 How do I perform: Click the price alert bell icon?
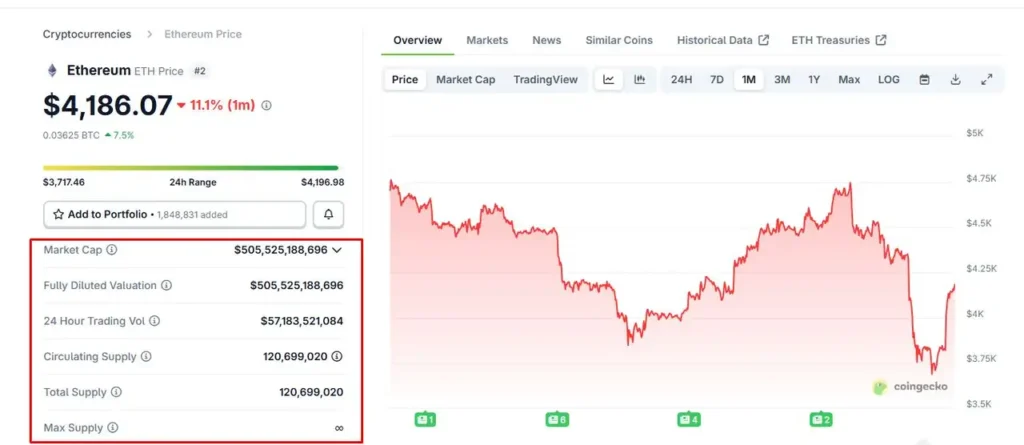[328, 214]
